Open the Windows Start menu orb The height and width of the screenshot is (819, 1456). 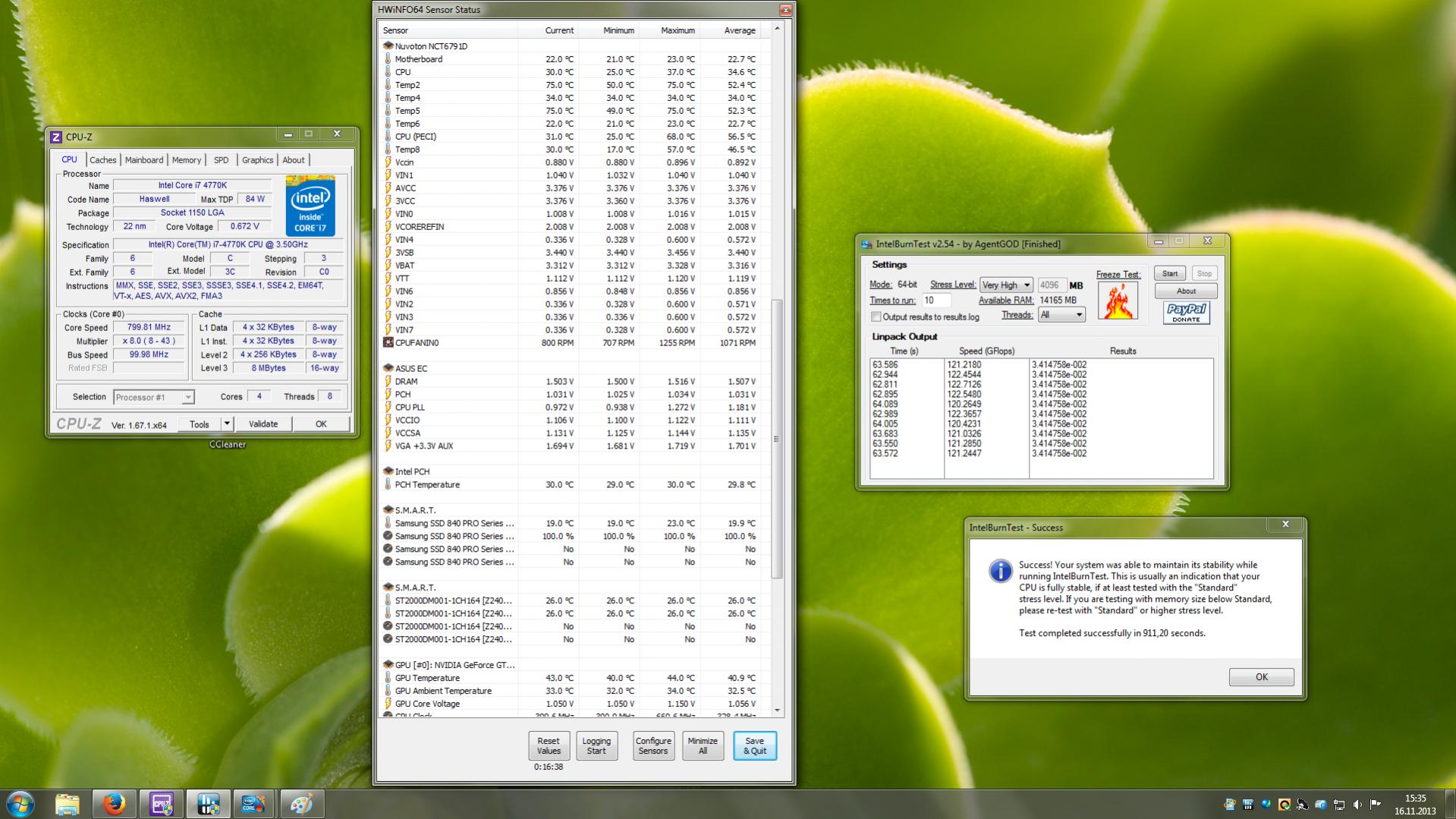20,804
